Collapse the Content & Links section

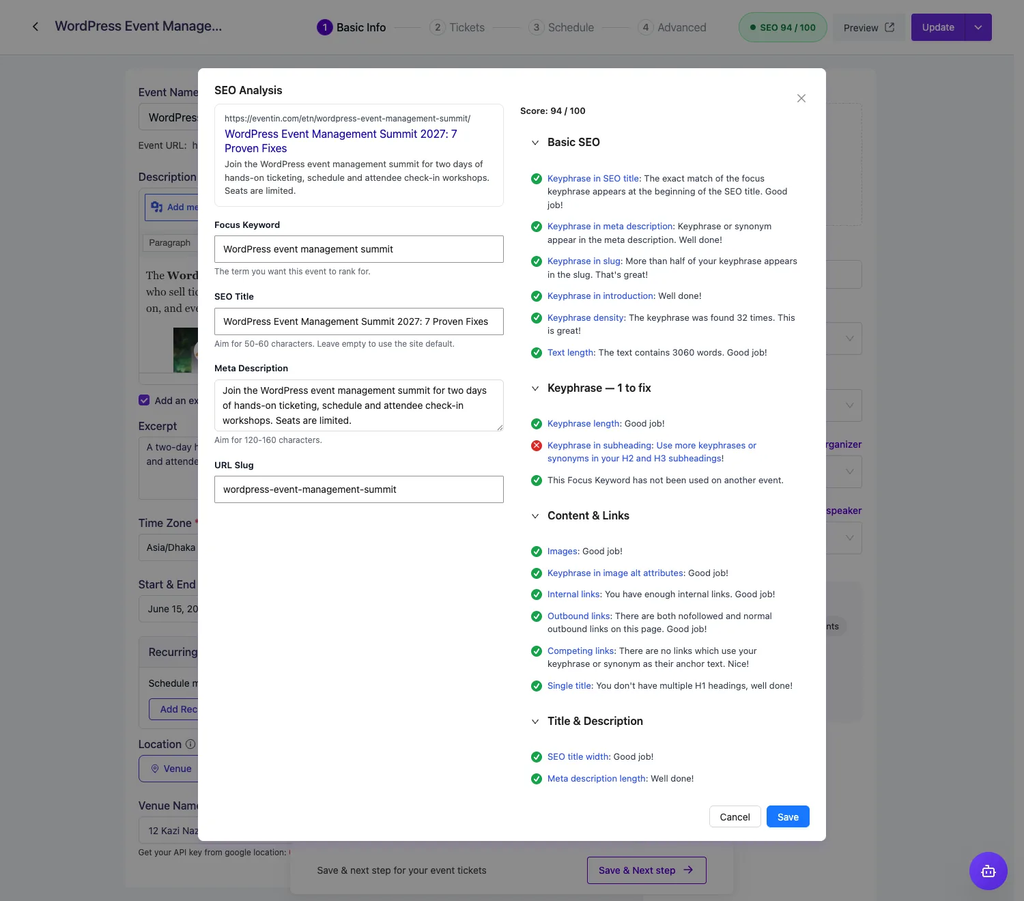click(x=535, y=516)
